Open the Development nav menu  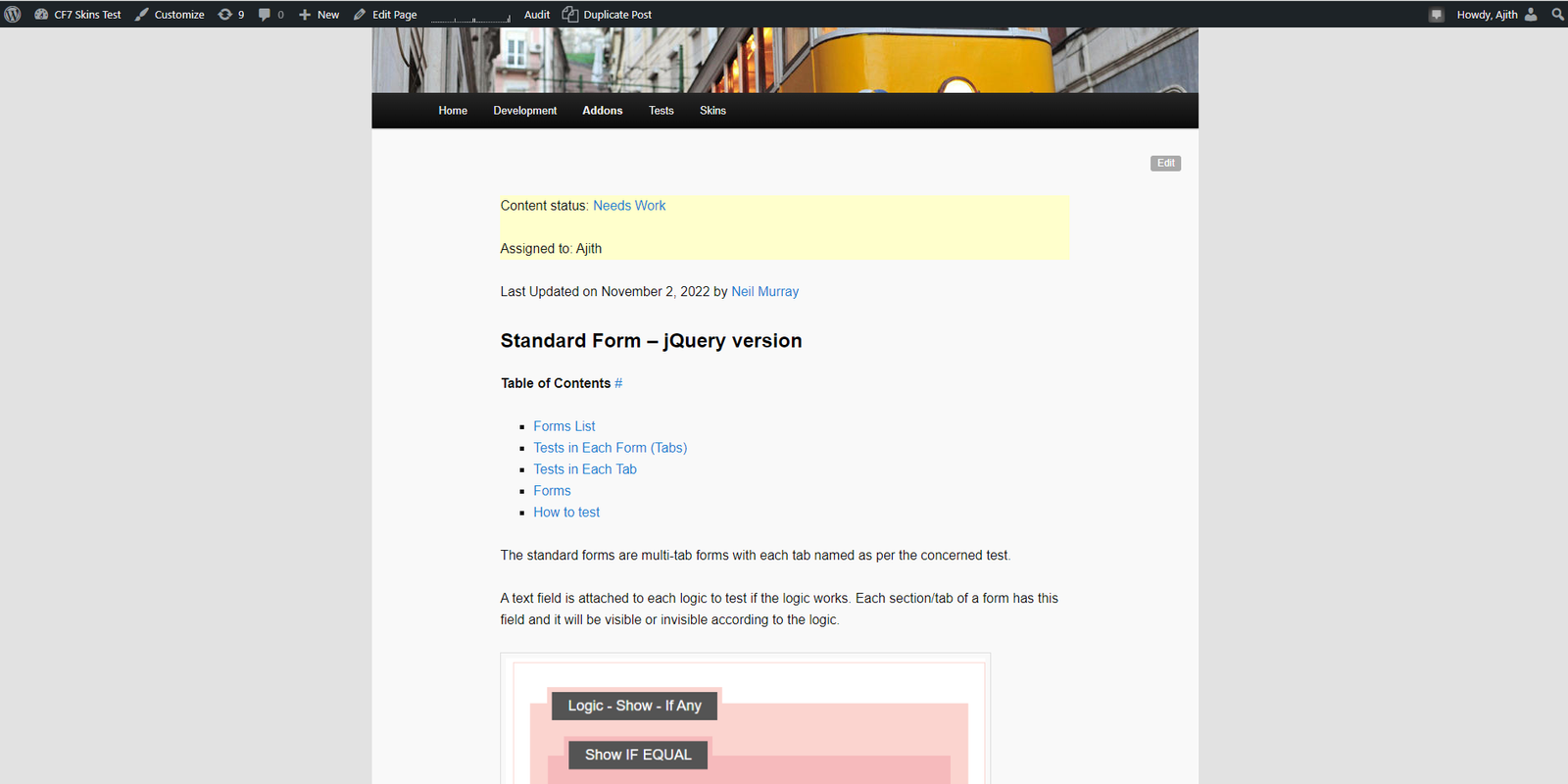(524, 111)
